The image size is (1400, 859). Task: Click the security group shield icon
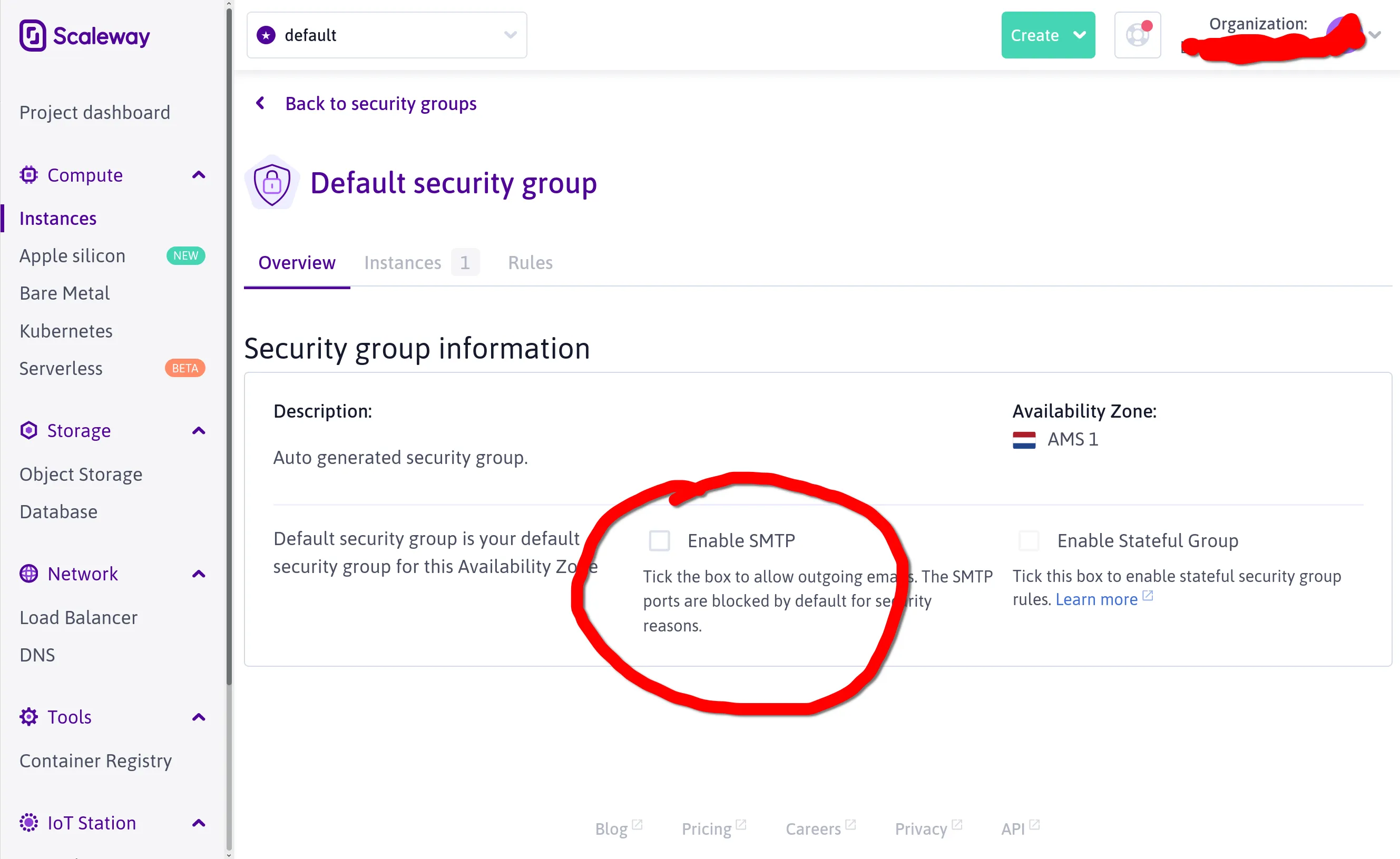click(272, 183)
